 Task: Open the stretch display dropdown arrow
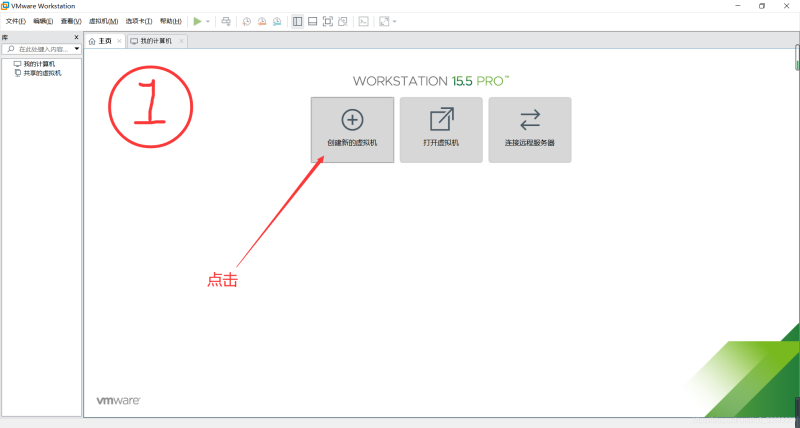pos(394,21)
